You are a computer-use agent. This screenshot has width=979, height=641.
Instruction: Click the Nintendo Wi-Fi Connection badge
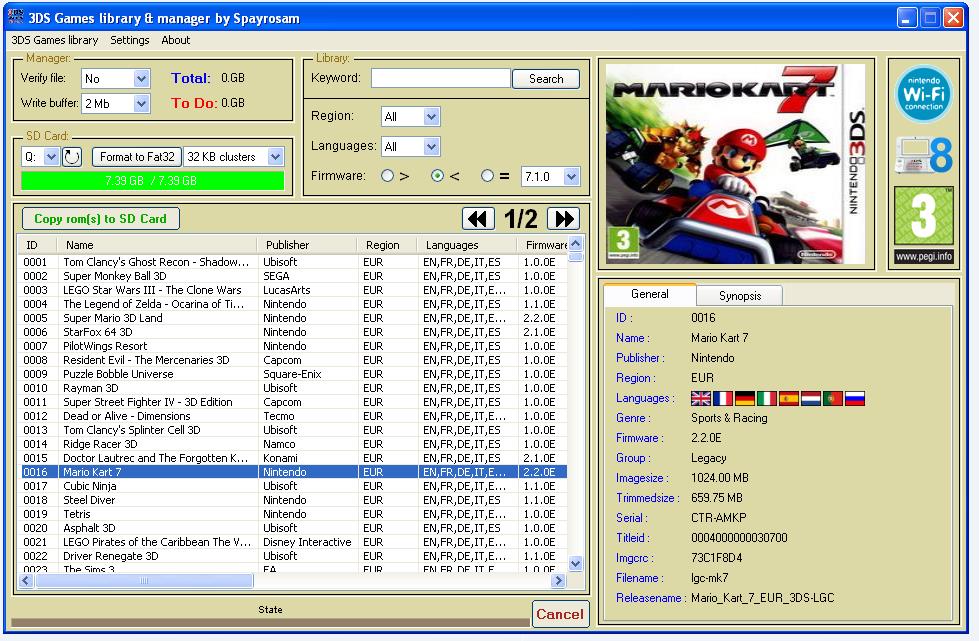point(923,94)
